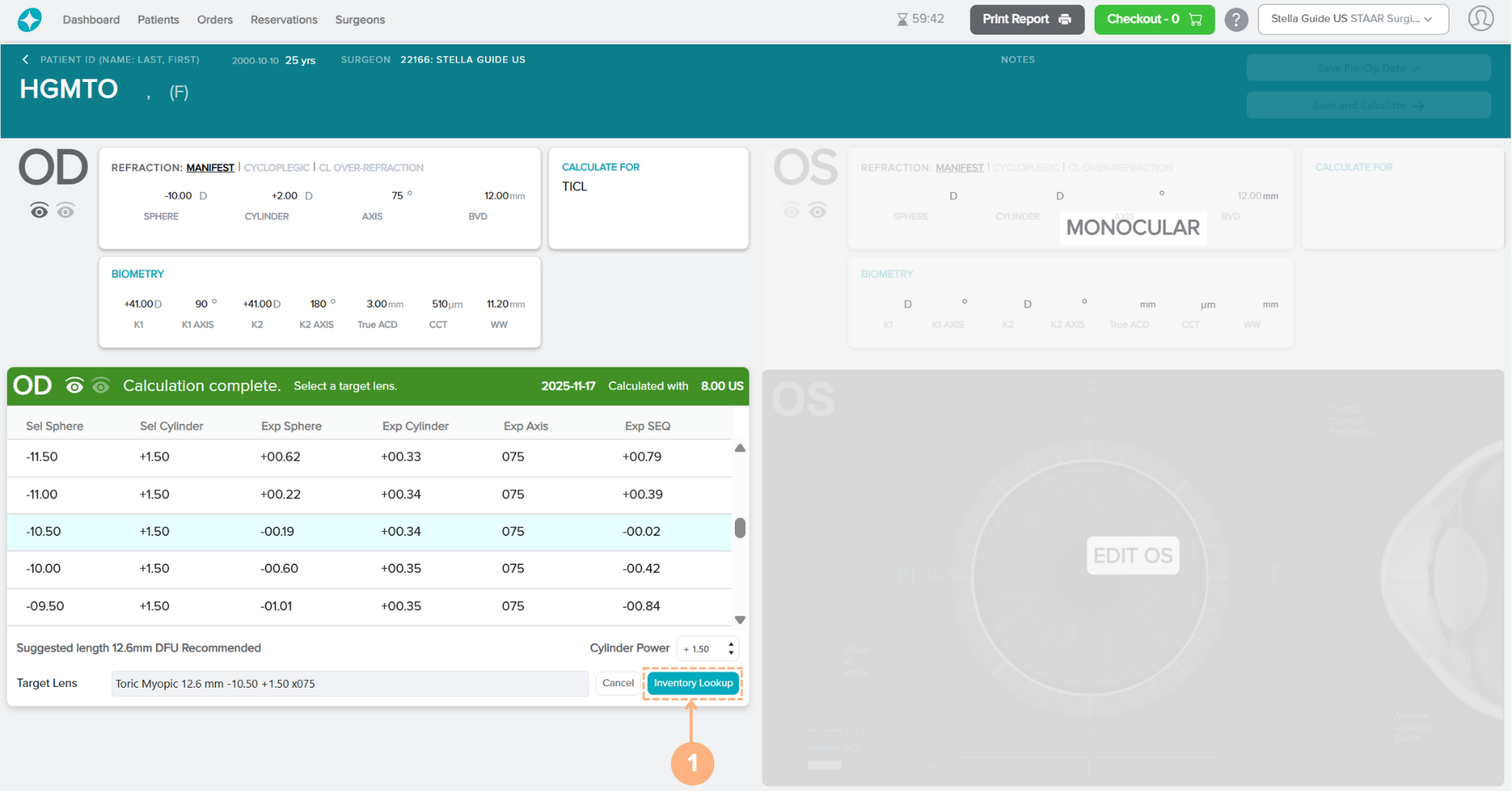Click the session timer hourglass icon
Screen dimensions: 1512x791
[x=902, y=20]
